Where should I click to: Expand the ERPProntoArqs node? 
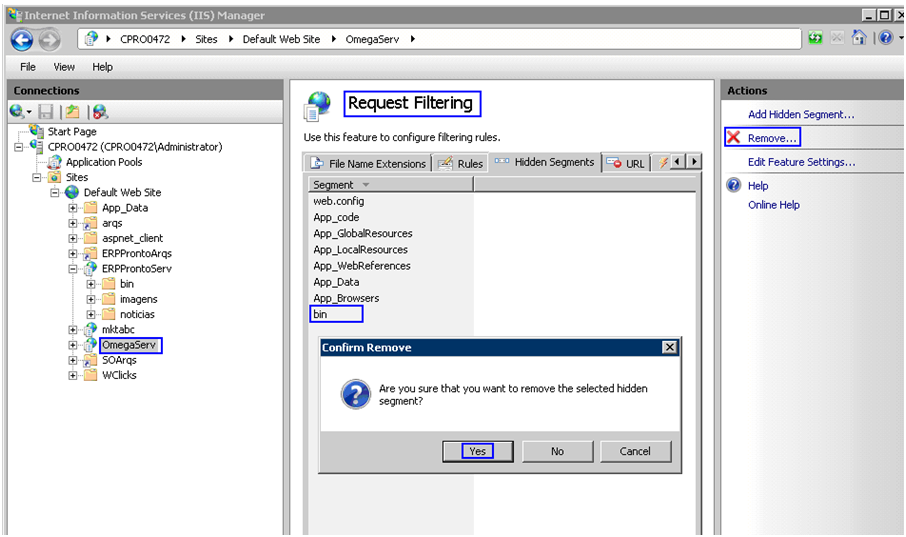(x=73, y=253)
